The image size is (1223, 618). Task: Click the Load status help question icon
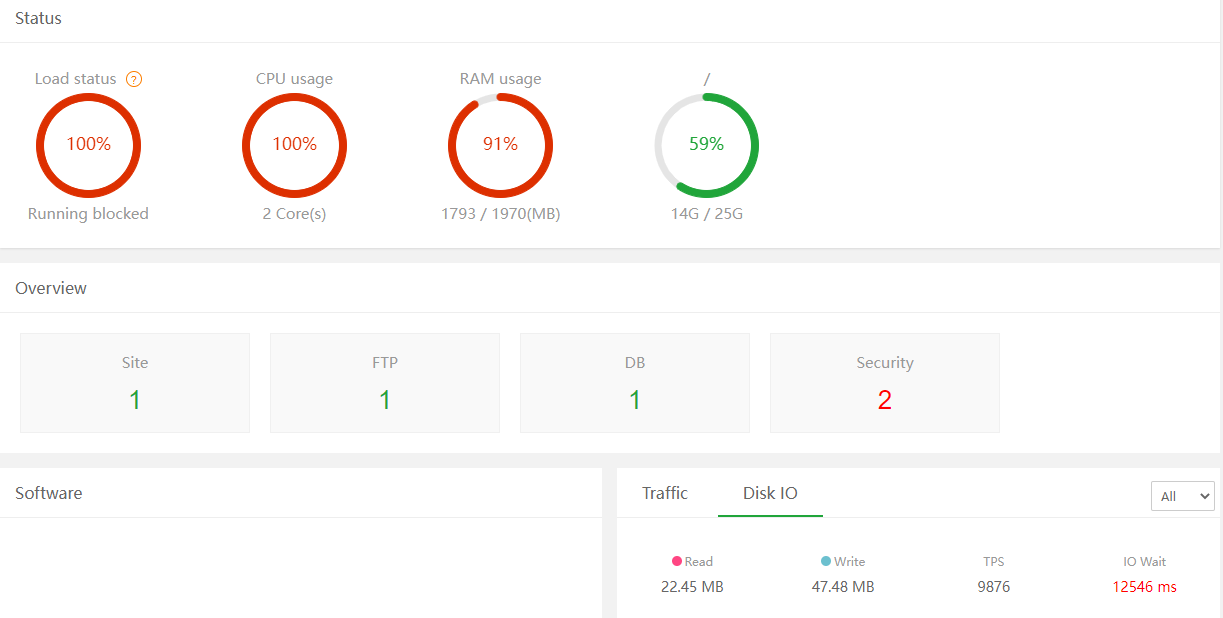click(134, 79)
